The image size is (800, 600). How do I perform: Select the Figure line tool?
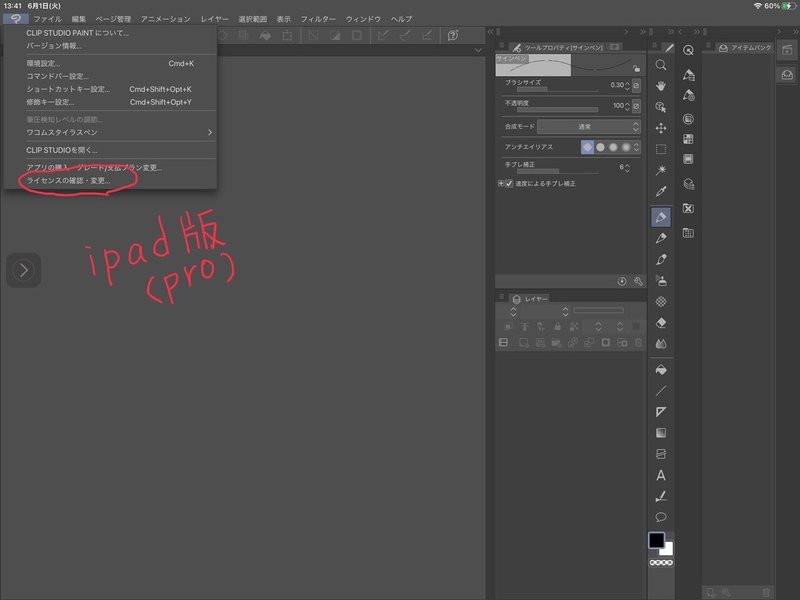pyautogui.click(x=661, y=391)
